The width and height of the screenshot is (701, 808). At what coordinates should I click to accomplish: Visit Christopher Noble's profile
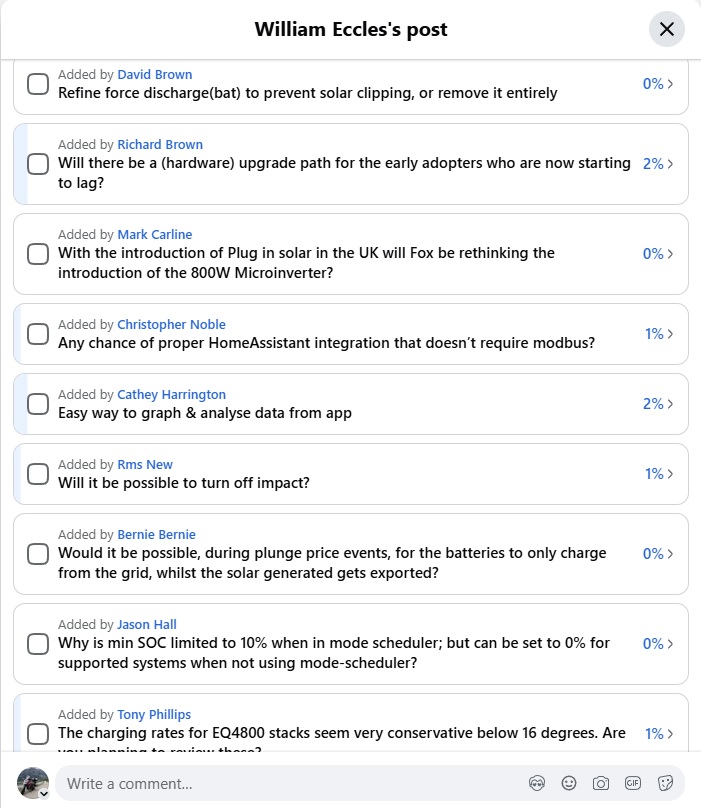(172, 325)
